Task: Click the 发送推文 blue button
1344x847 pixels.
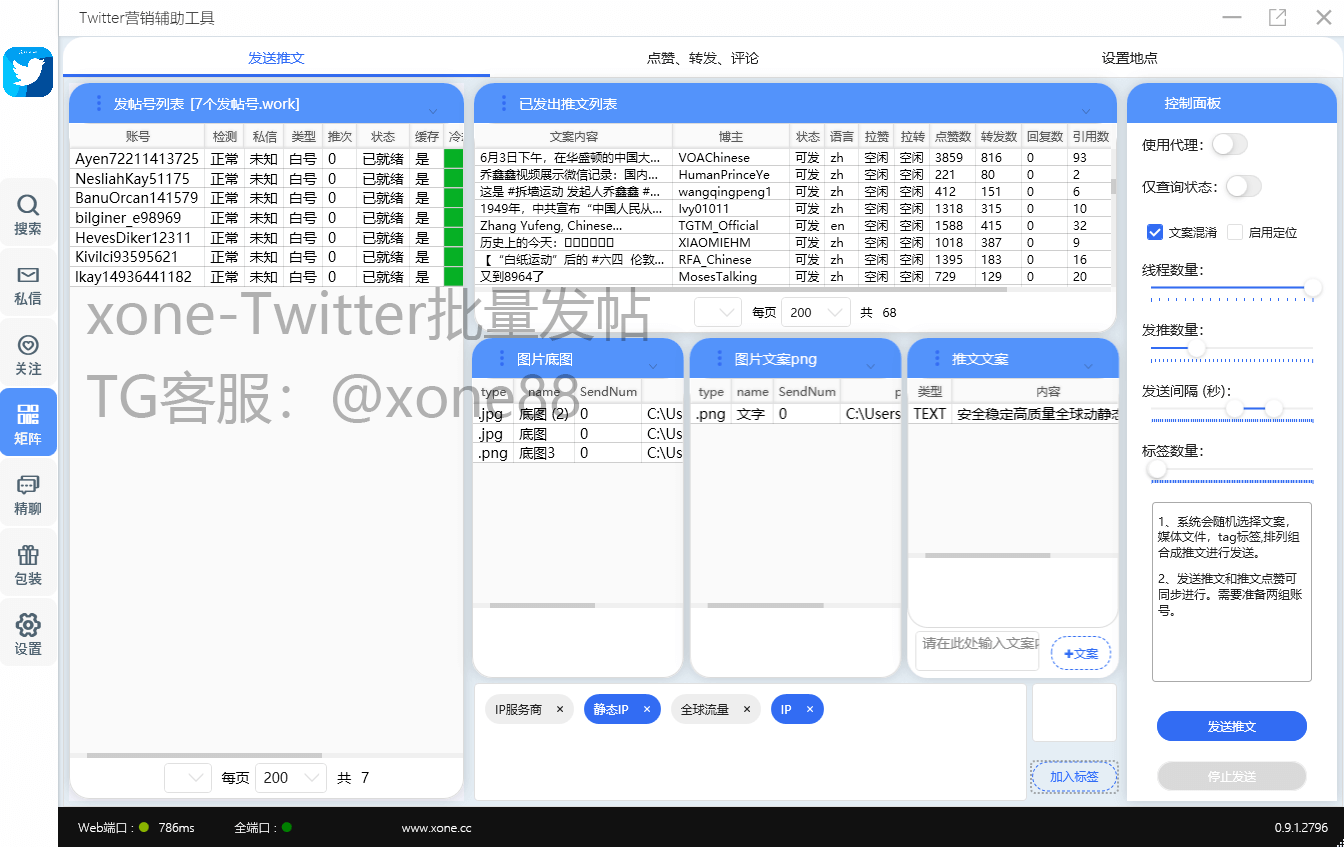Action: (x=1232, y=726)
